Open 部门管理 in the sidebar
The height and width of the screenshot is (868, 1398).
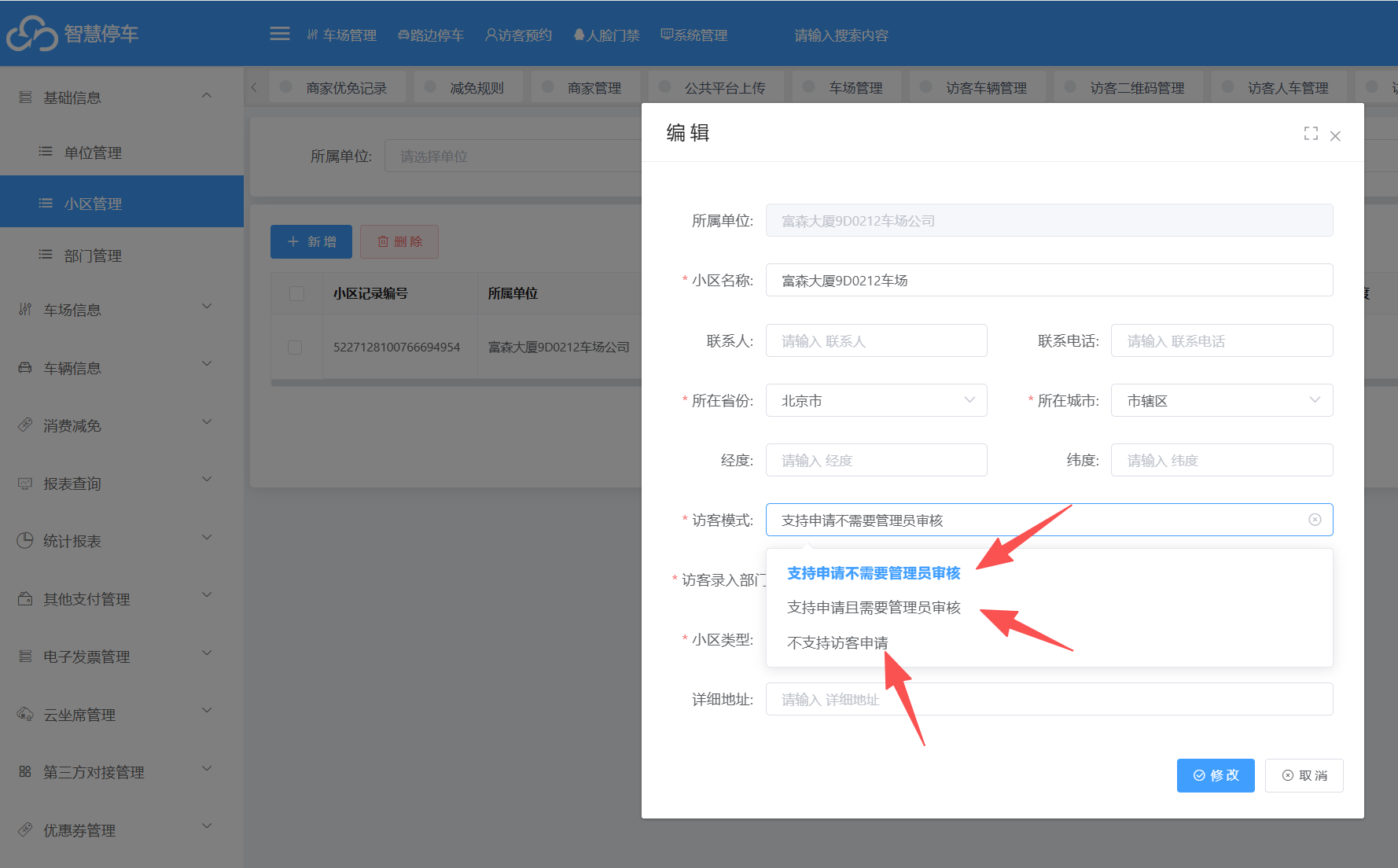[122, 256]
